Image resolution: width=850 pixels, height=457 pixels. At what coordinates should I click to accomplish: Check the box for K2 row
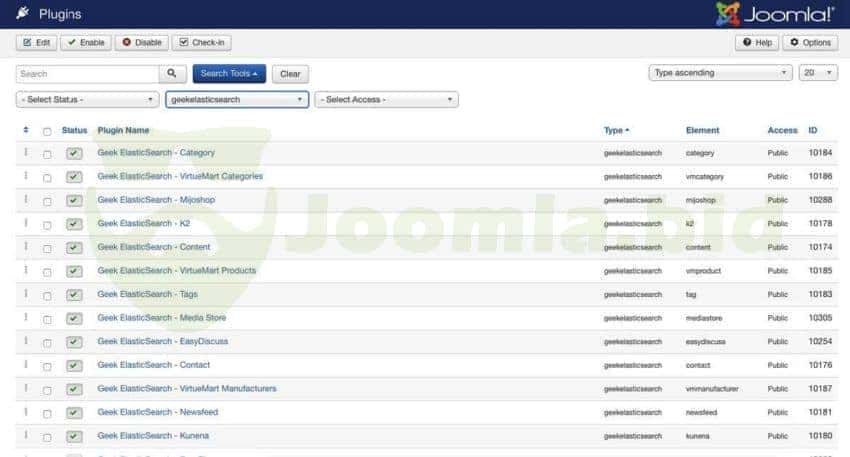pos(47,225)
